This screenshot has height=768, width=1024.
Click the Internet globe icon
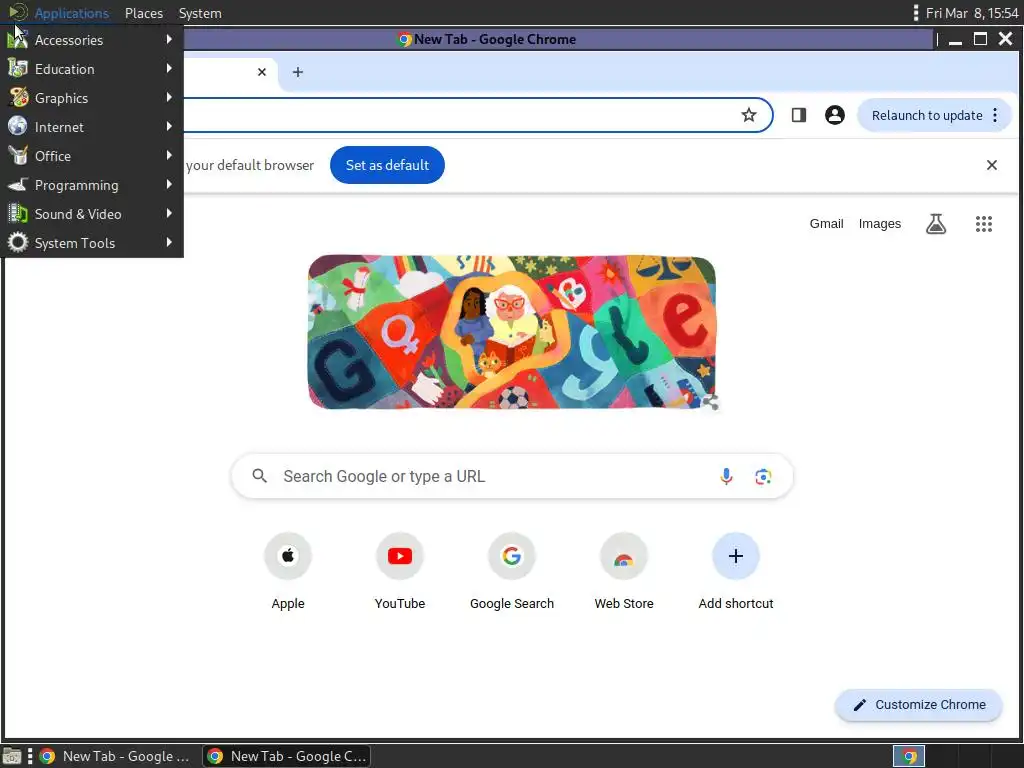pos(18,126)
